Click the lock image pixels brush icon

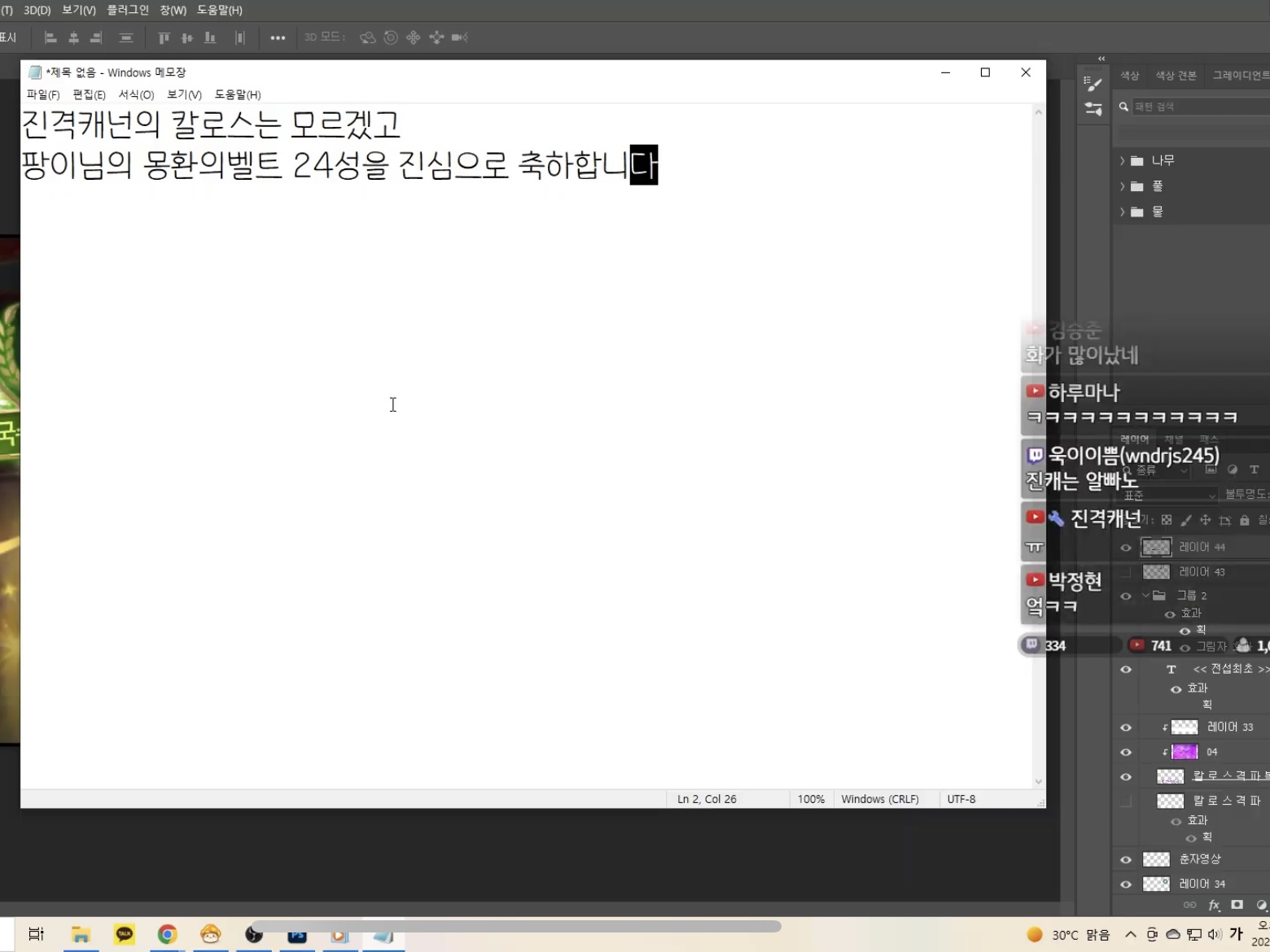pos(1186,520)
